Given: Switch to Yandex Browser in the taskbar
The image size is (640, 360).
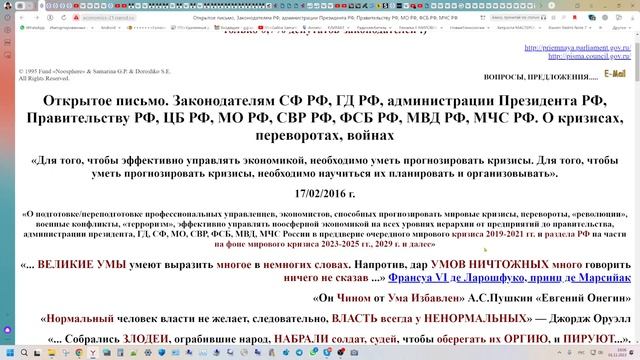Looking at the screenshot, I should pyautogui.click(x=93, y=353).
